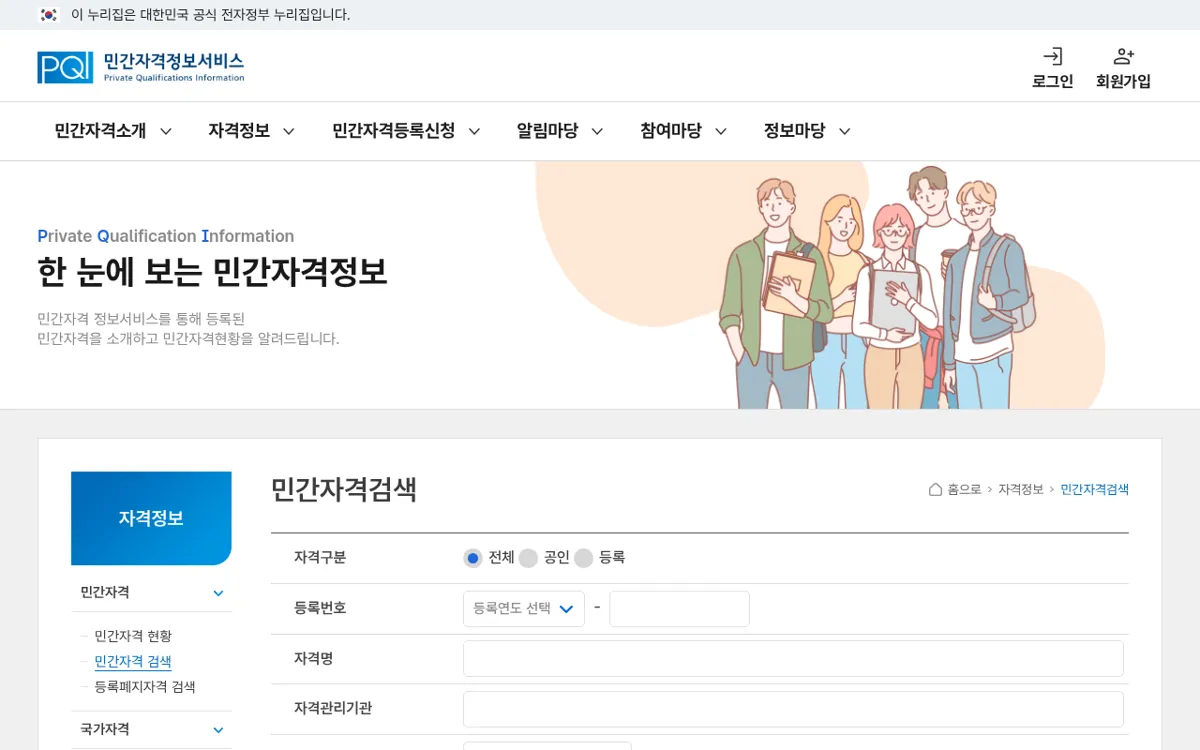Viewport: 1200px width, 750px height.
Task: Expand the 민간자격등록신청 menu chevron
Action: click(x=474, y=131)
